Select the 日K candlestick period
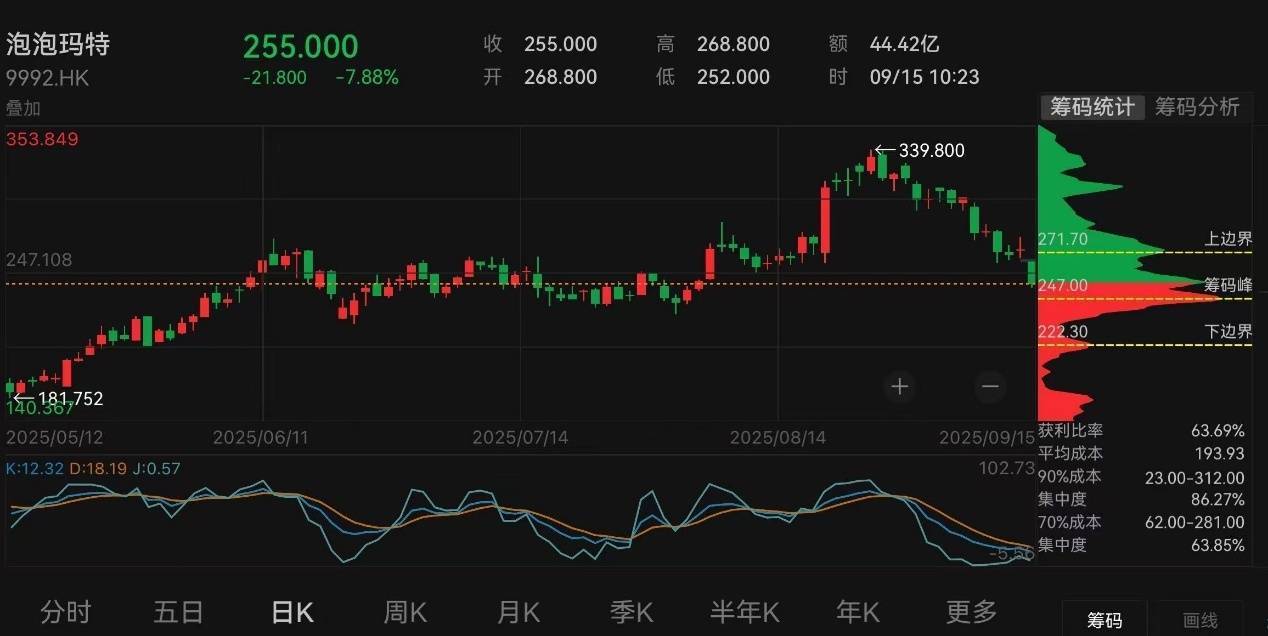Viewport: 1268px width, 636px height. (x=291, y=611)
